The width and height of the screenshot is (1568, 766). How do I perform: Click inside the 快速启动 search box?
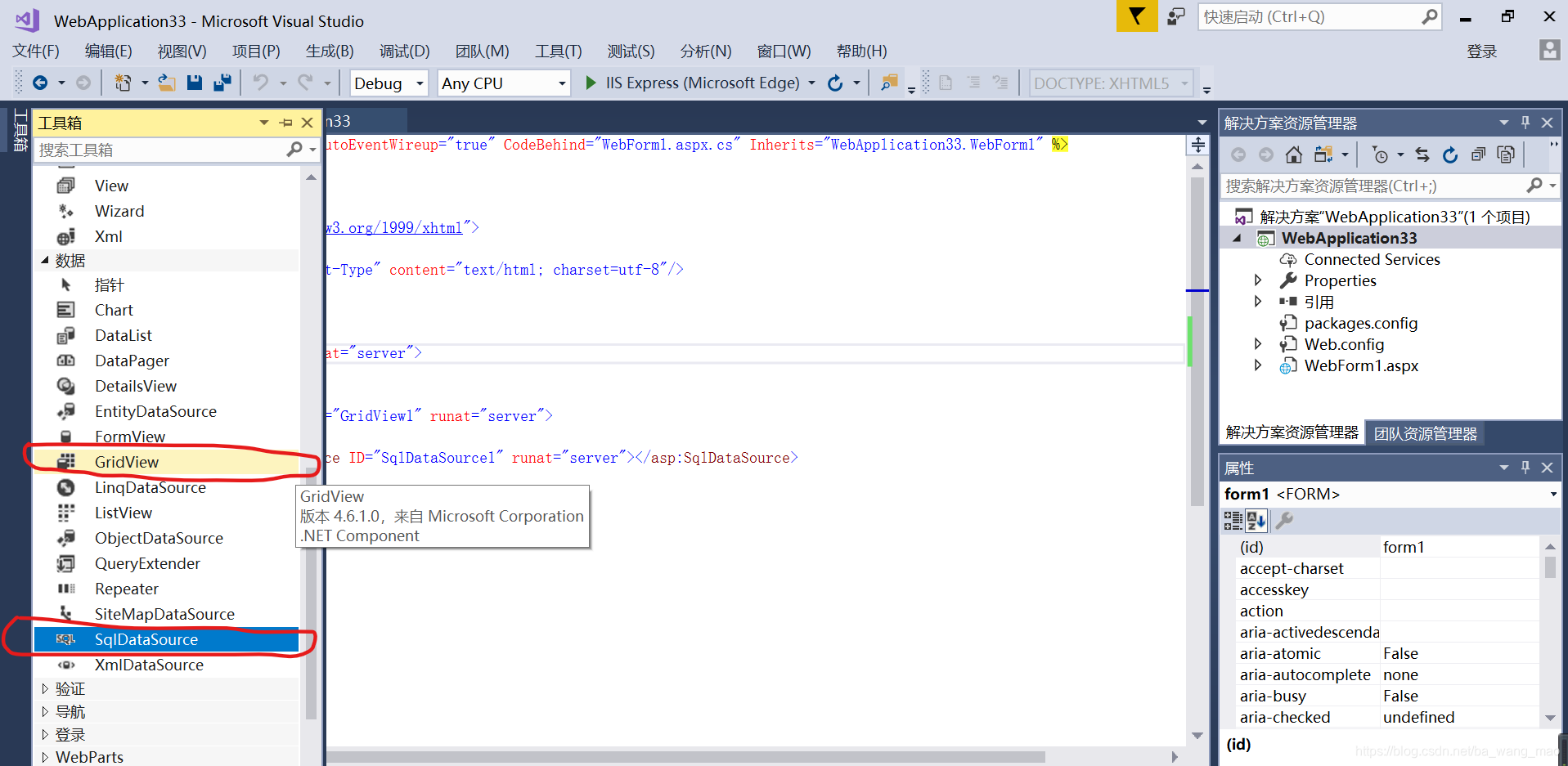[x=1309, y=16]
